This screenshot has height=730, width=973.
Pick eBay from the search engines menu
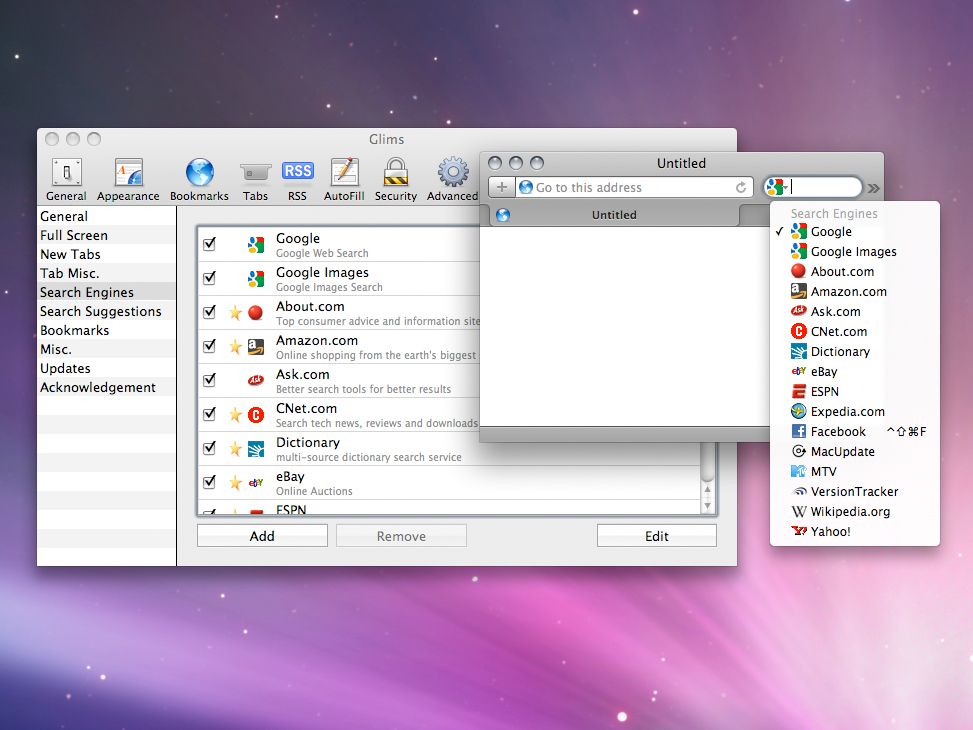tap(854, 371)
